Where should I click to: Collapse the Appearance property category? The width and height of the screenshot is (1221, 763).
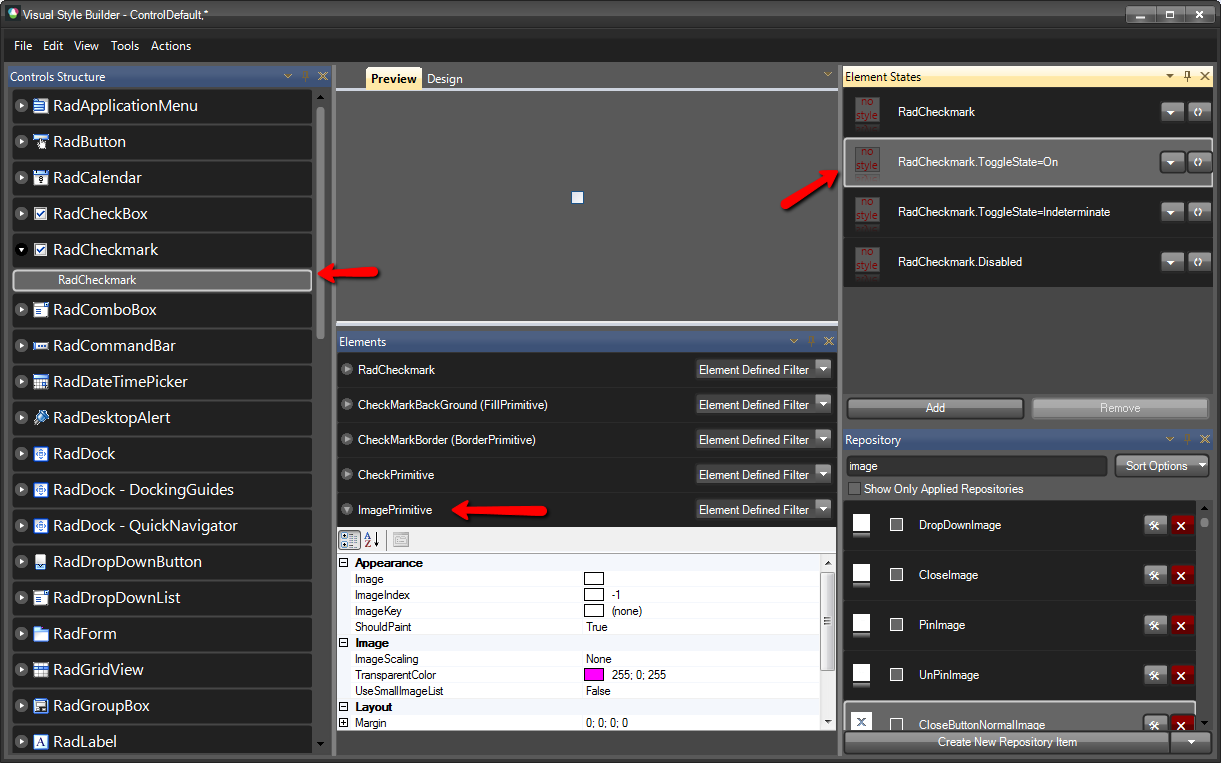[x=344, y=563]
